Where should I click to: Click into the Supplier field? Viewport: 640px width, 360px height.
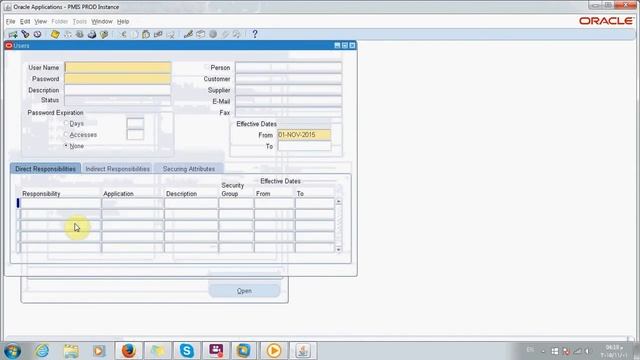click(x=288, y=90)
